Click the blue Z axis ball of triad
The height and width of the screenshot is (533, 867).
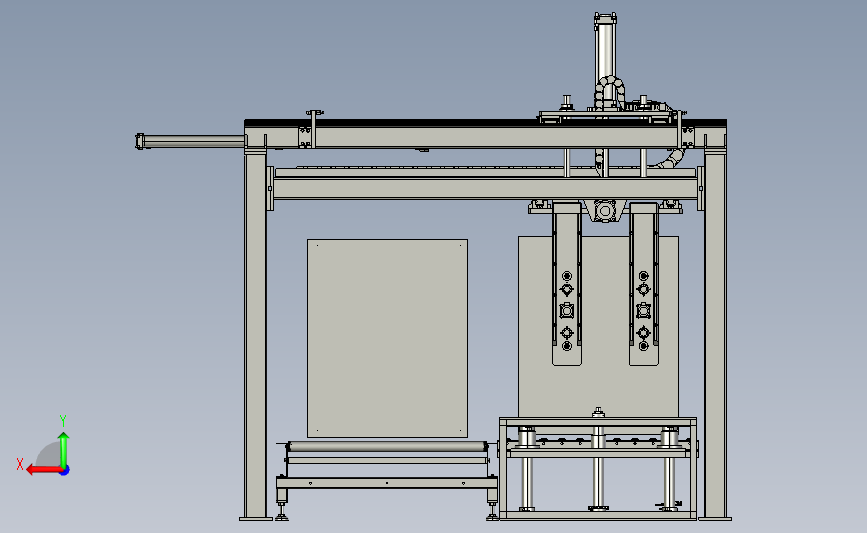pyautogui.click(x=65, y=471)
